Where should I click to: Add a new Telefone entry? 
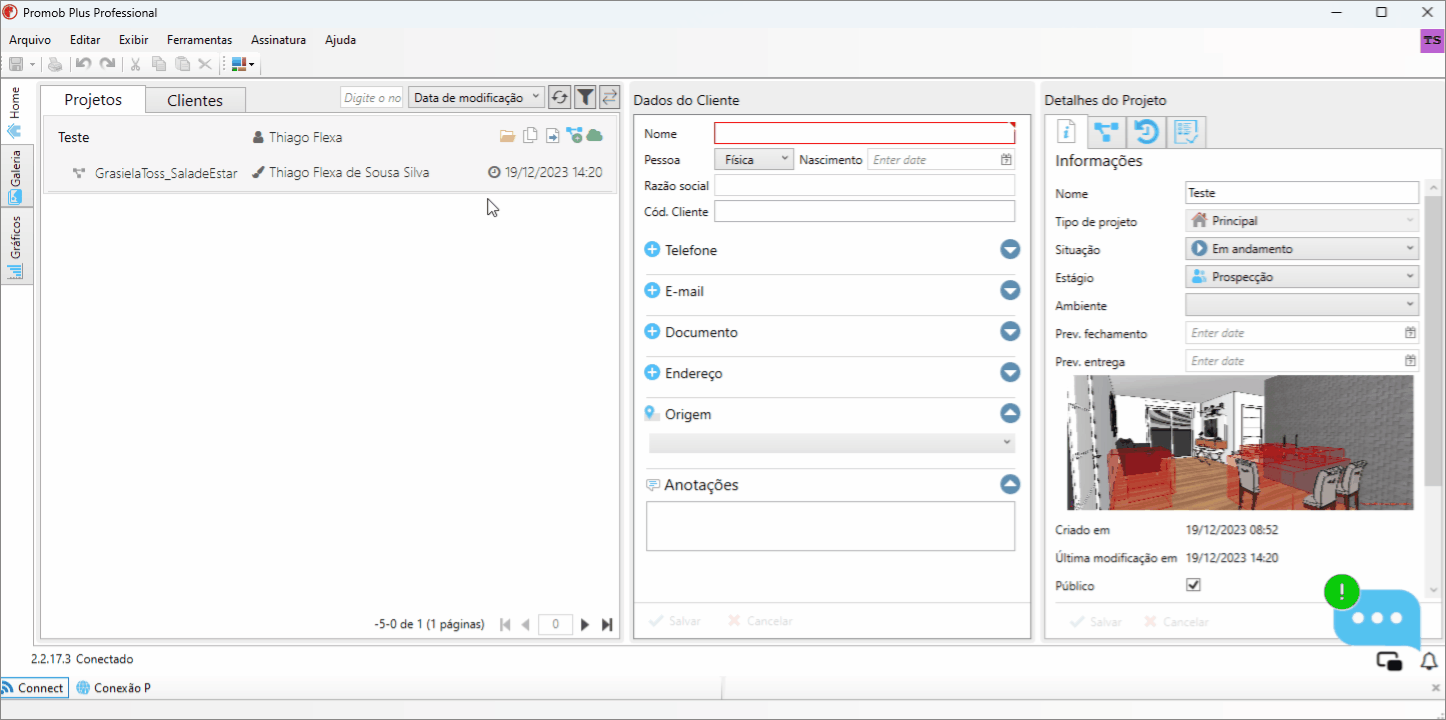[652, 250]
